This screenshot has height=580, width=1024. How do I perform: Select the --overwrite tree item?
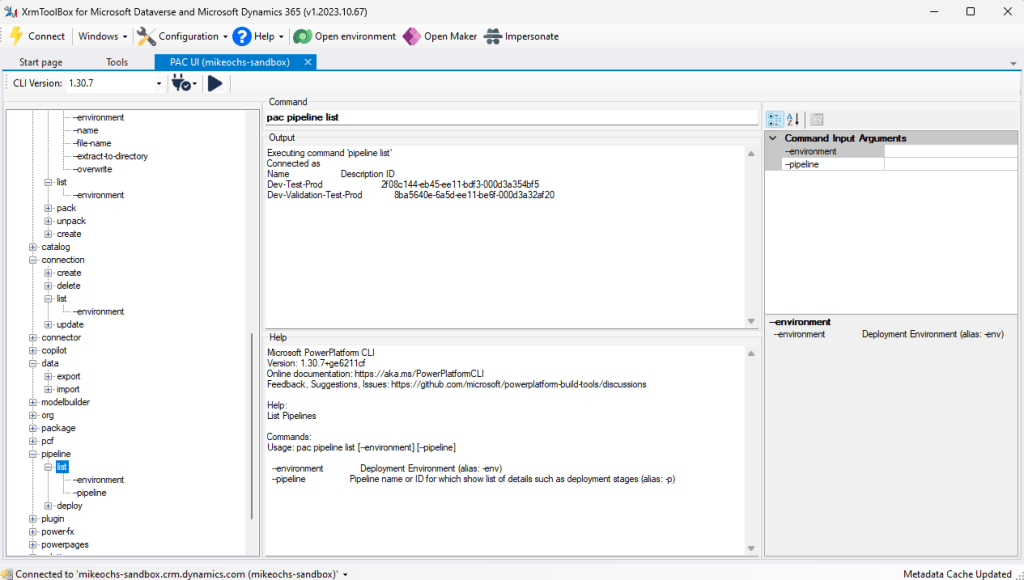[93, 169]
